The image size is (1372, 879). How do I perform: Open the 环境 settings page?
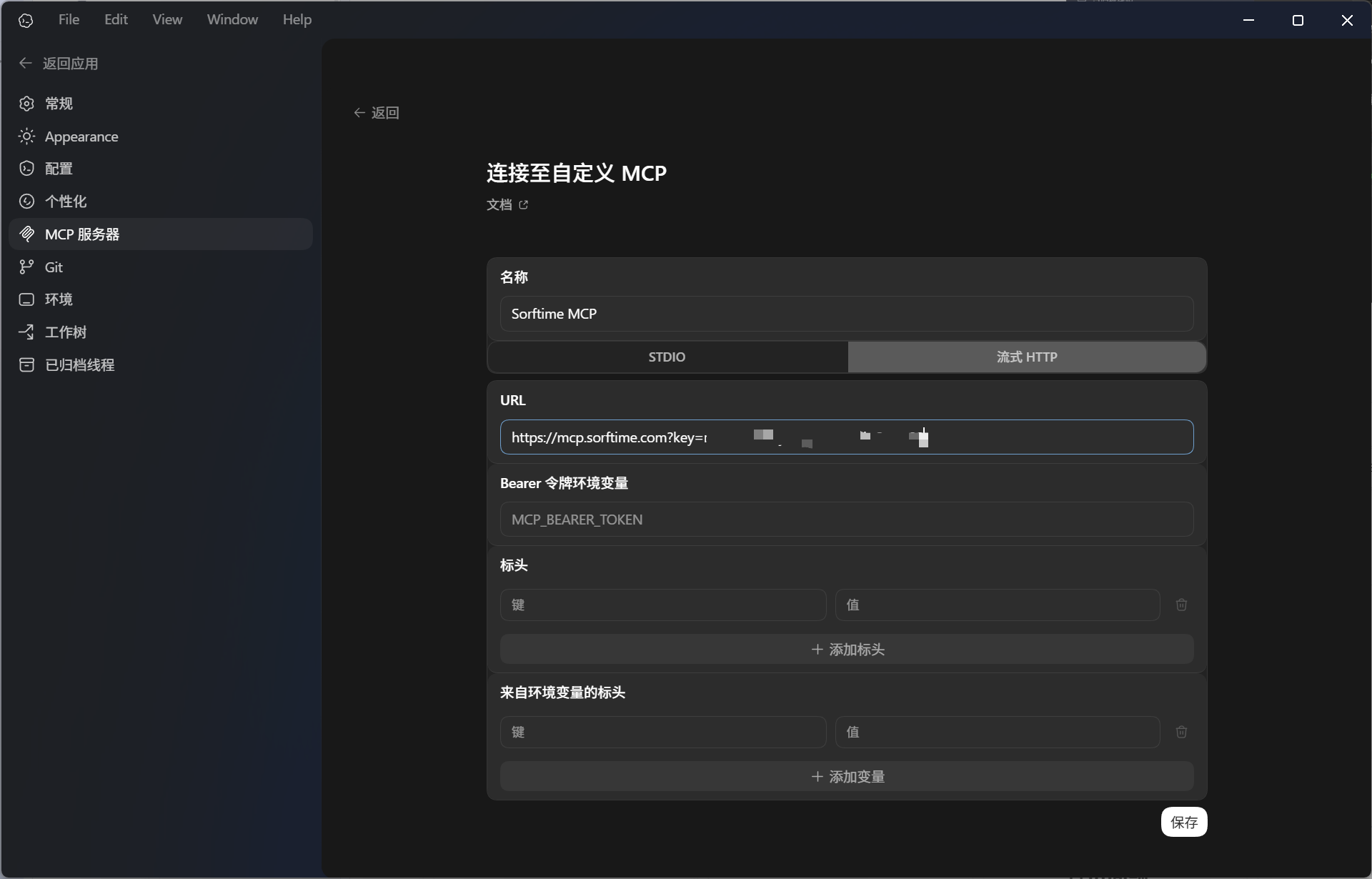(59, 299)
